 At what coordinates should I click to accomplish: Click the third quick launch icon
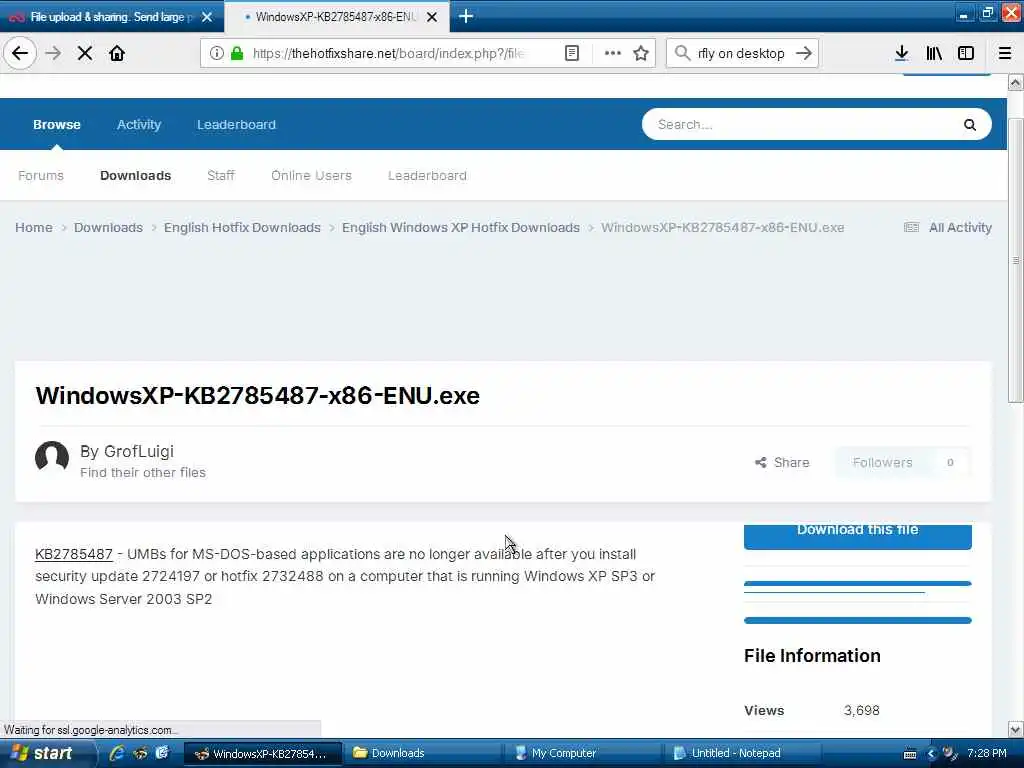pos(162,753)
